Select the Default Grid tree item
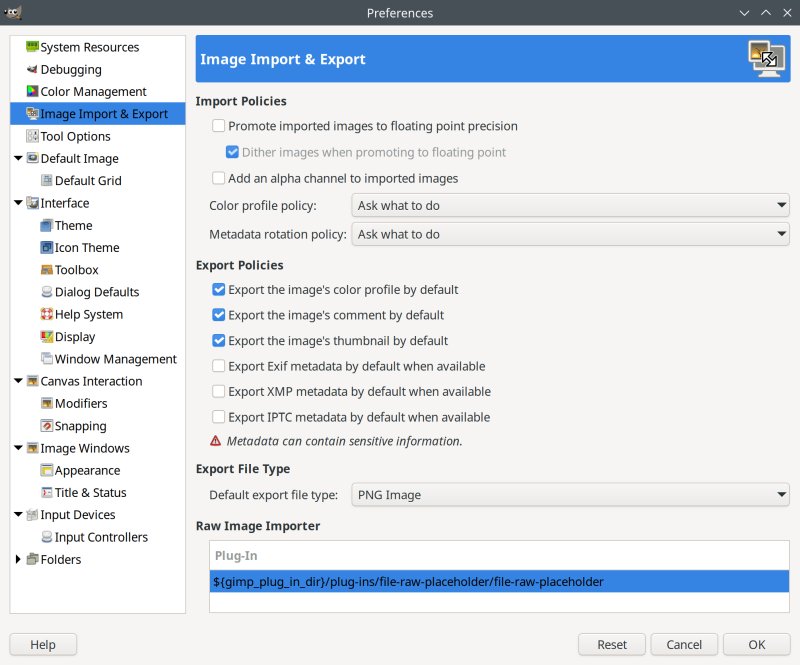Viewport: 800px width, 665px height. (82, 180)
